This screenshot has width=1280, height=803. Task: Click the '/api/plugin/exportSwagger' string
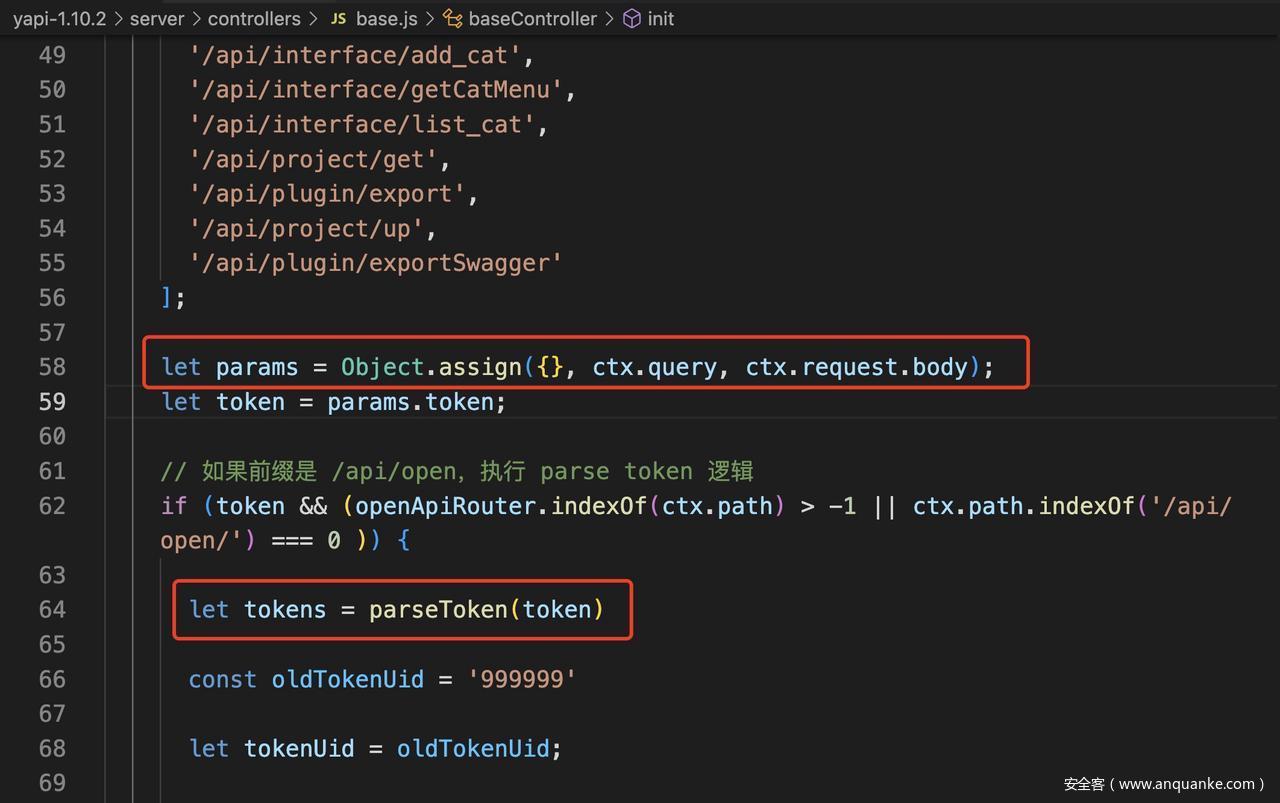click(376, 263)
